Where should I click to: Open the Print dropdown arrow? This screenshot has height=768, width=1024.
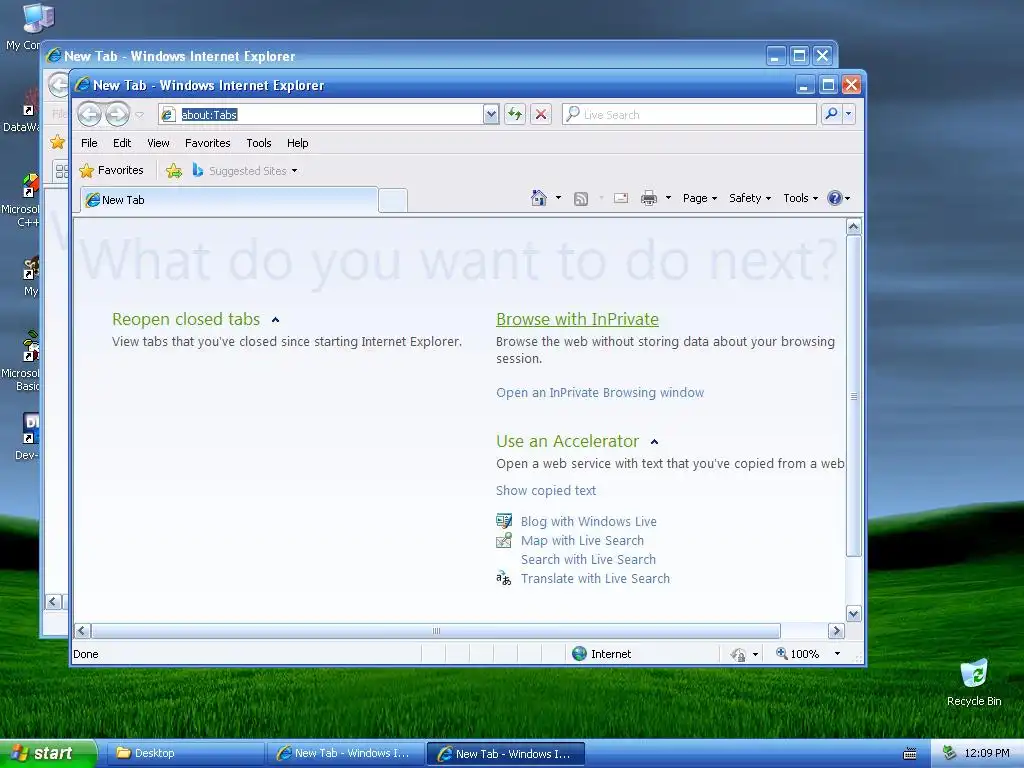tap(668, 198)
